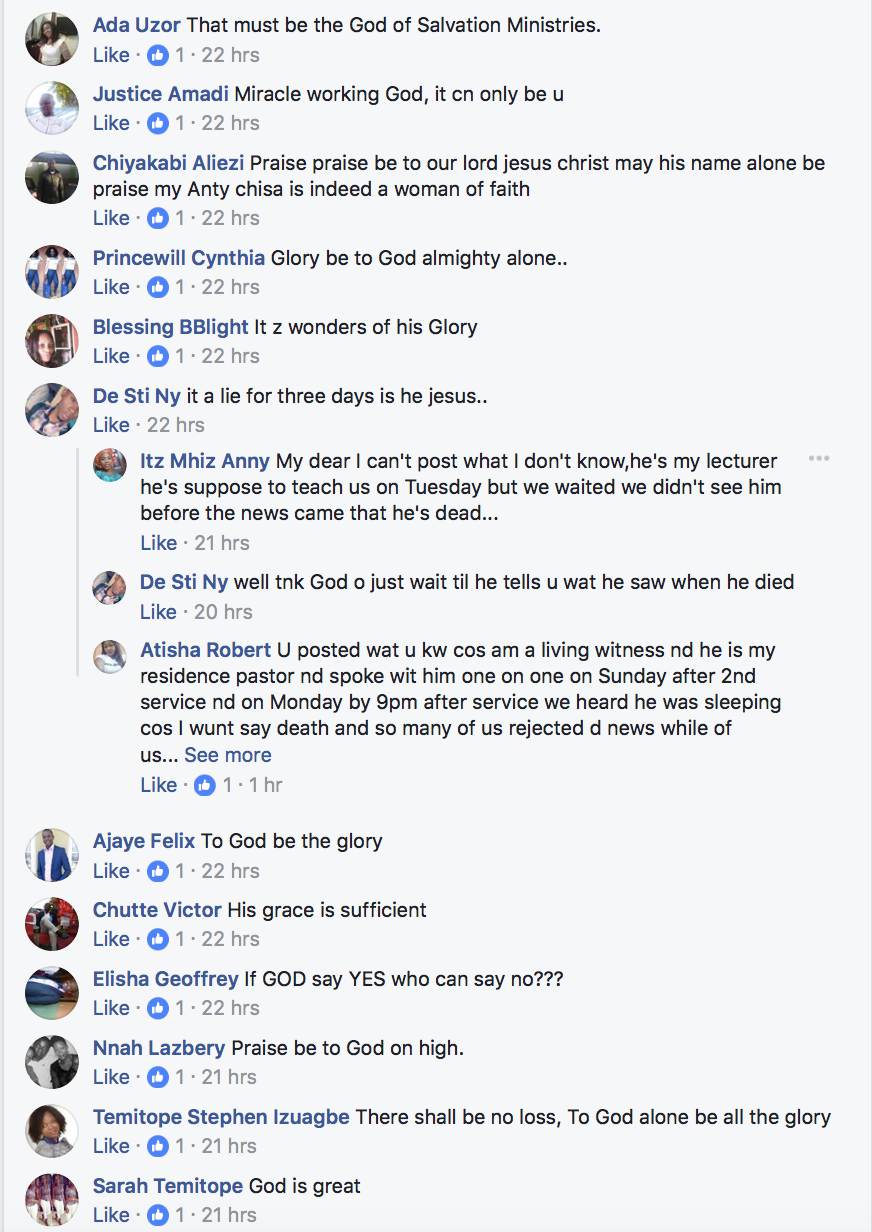Click the reaction icon under Sarah Temitope's comment
Screen dimensions: 872x1232
158,1216
